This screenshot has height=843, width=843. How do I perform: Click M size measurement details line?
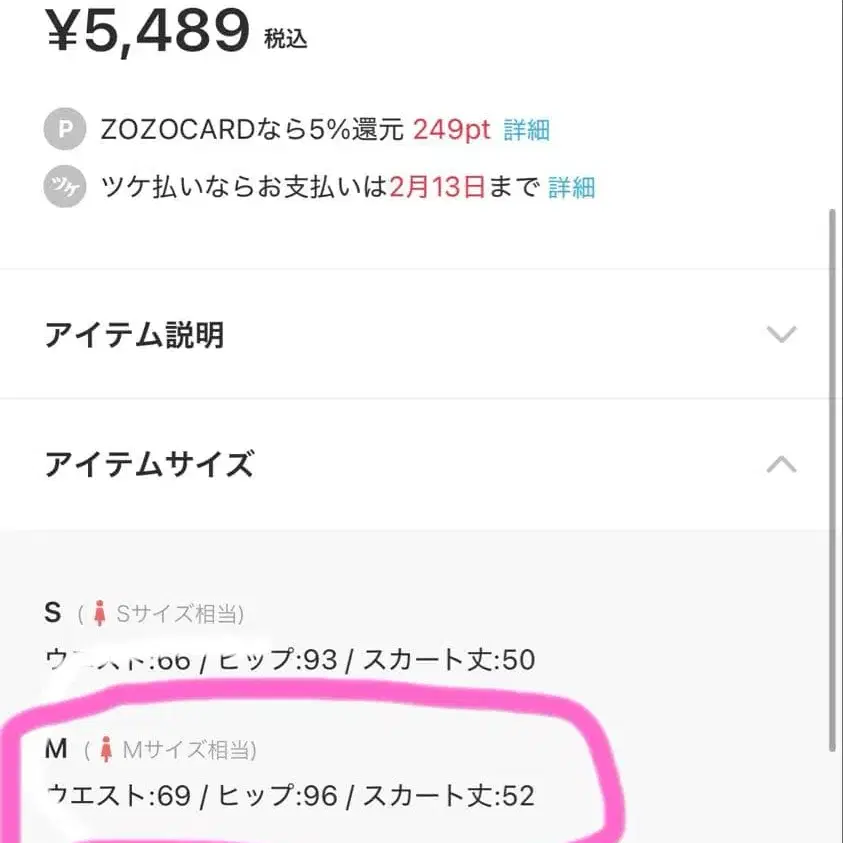[x=293, y=797]
